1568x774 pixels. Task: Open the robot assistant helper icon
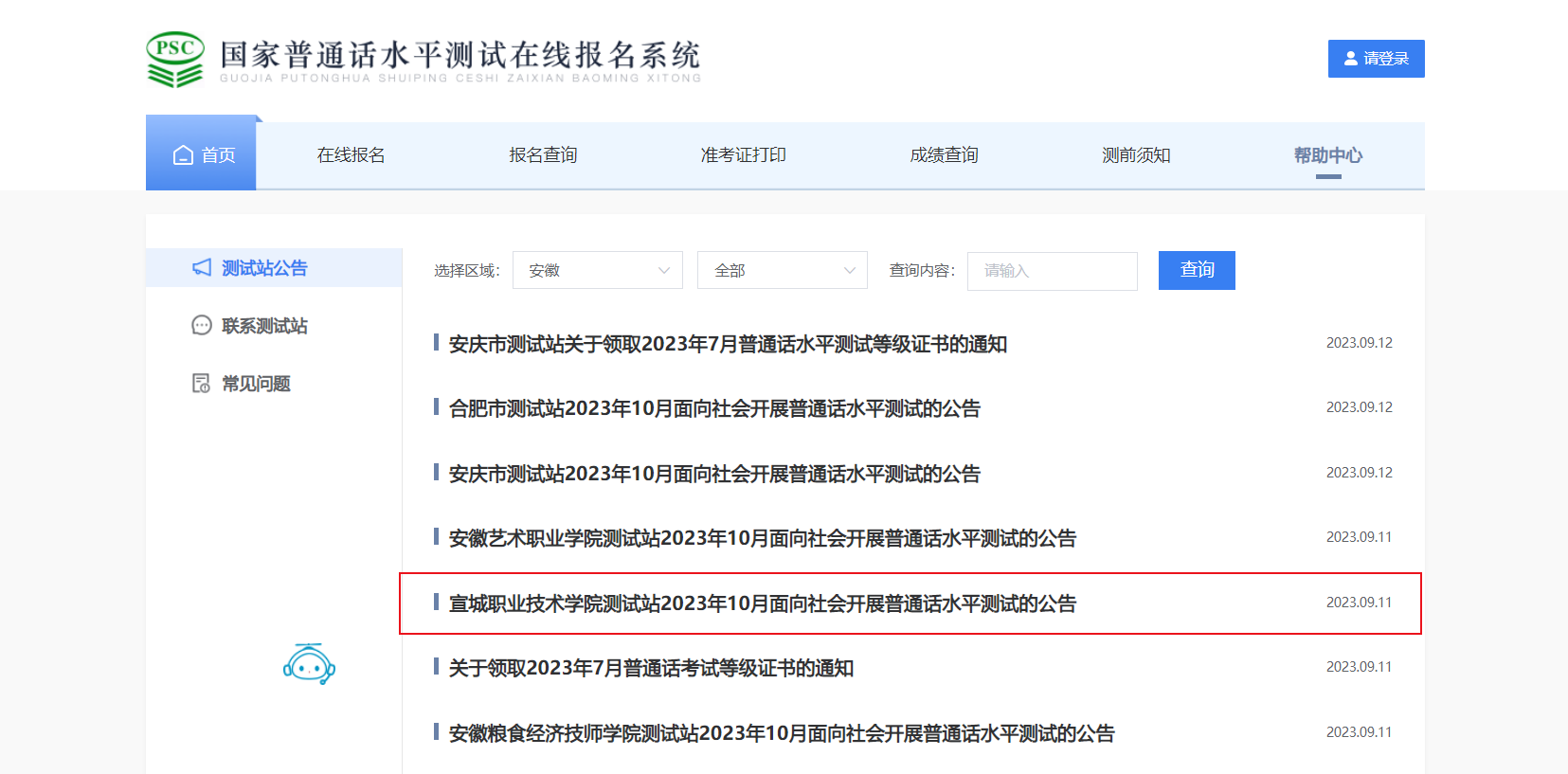[309, 664]
